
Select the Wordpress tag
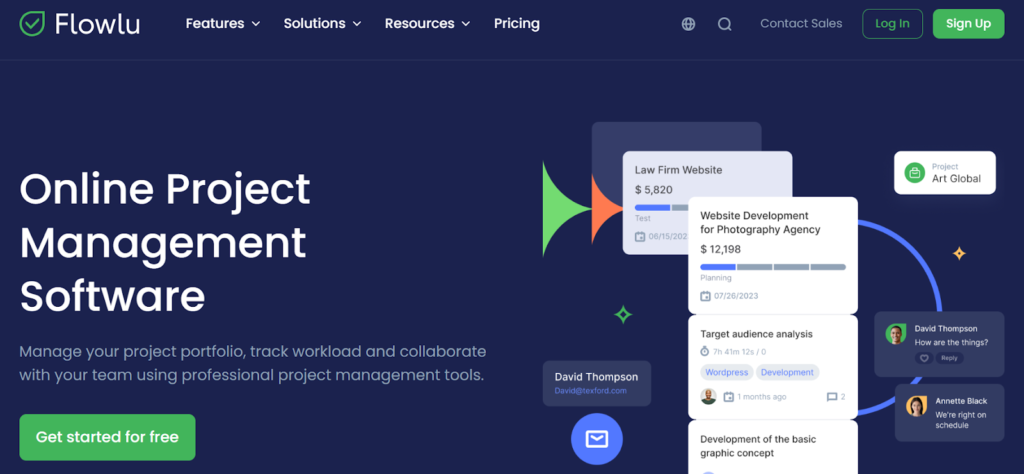coord(725,372)
